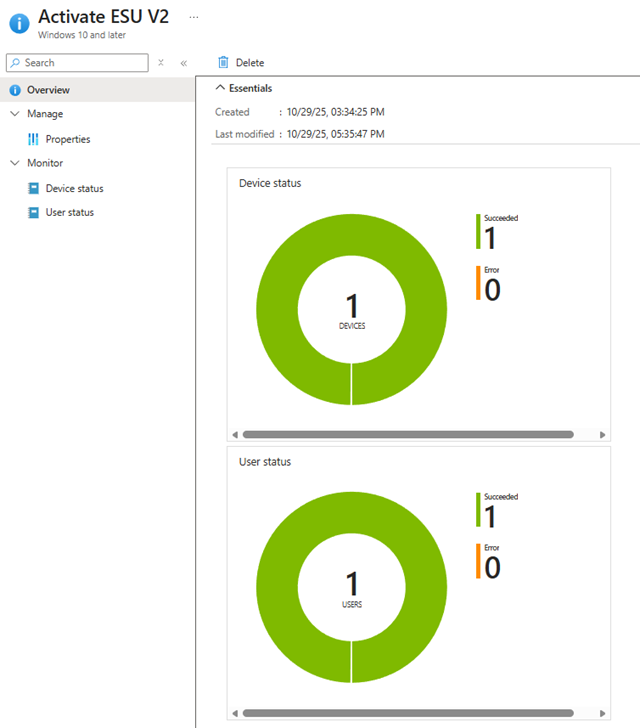Collapse the sidebar with double chevron
This screenshot has height=728, width=640.
(x=183, y=63)
